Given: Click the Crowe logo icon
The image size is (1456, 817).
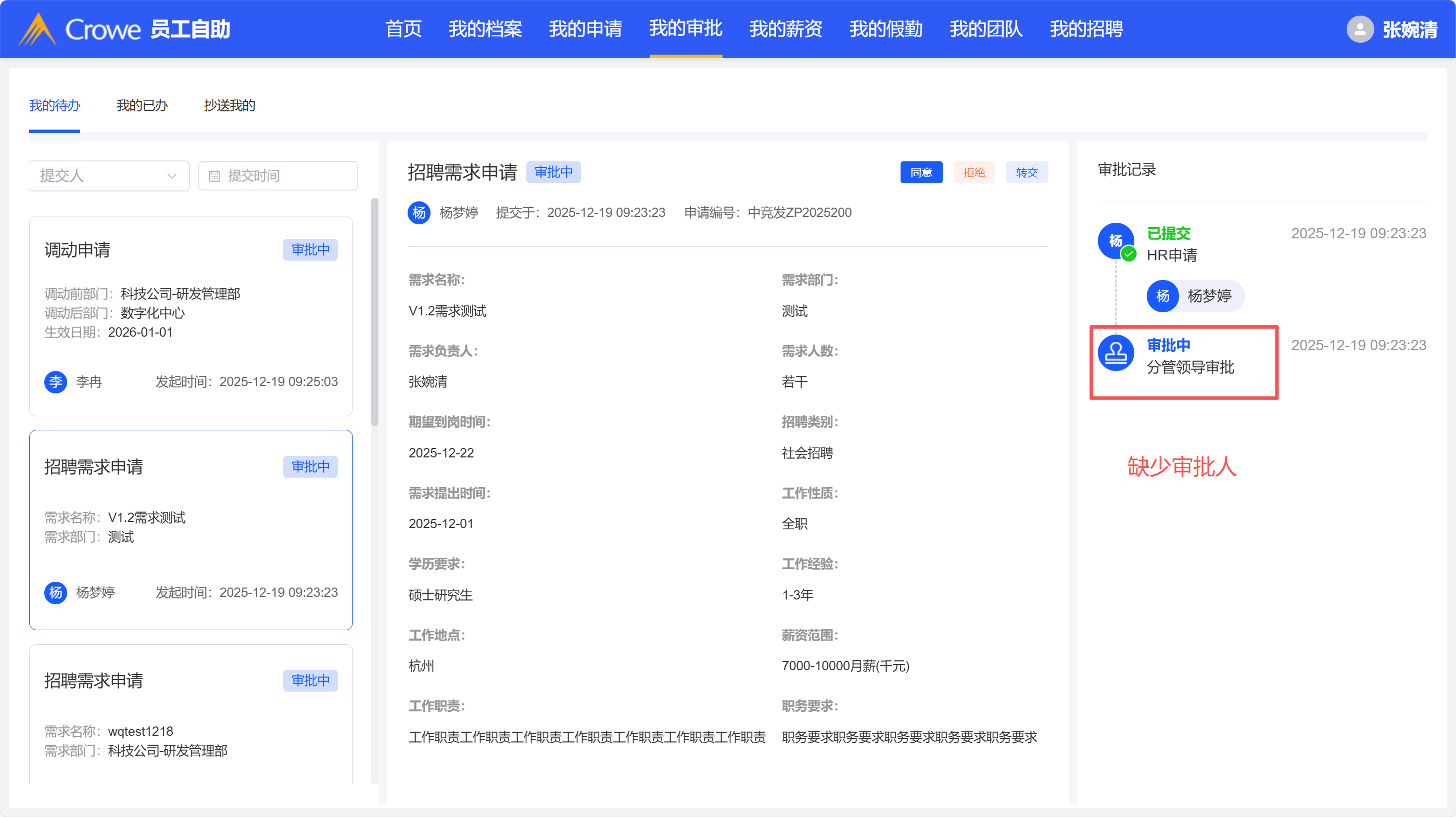Looking at the screenshot, I should click(x=37, y=29).
